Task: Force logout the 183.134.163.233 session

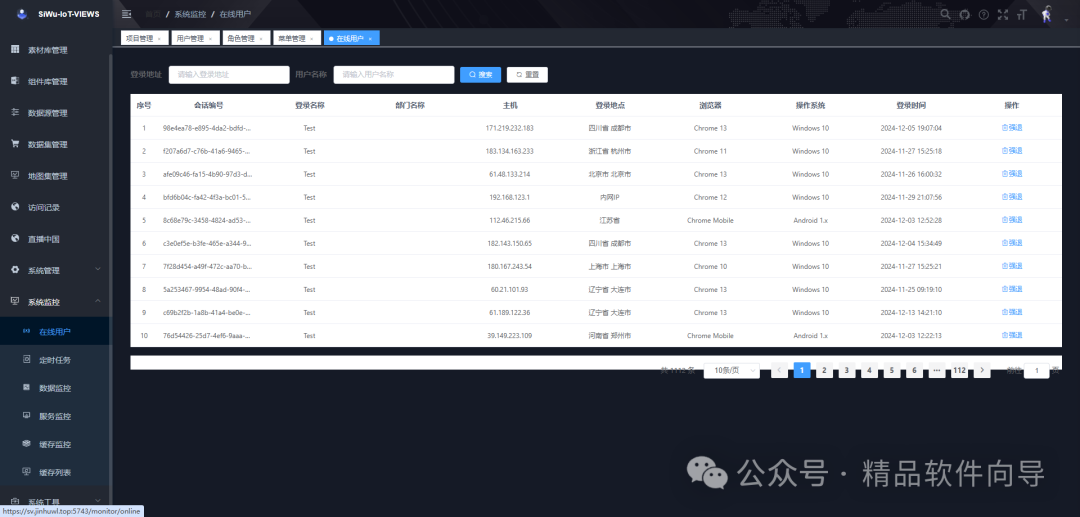Action: click(x=1012, y=151)
